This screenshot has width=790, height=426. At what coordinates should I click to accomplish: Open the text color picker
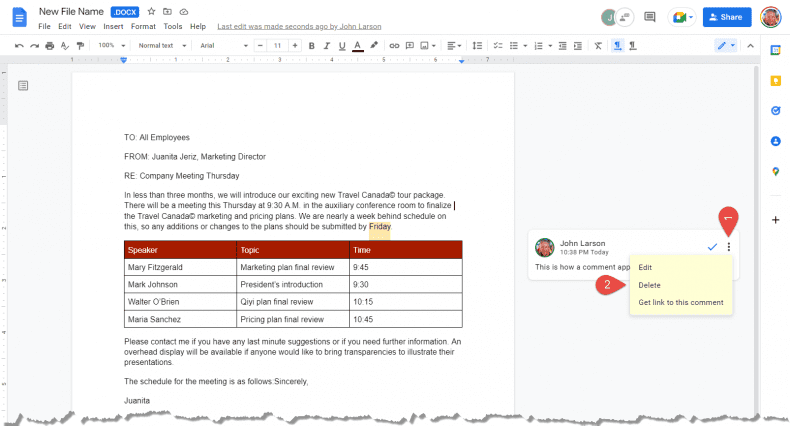(357, 45)
